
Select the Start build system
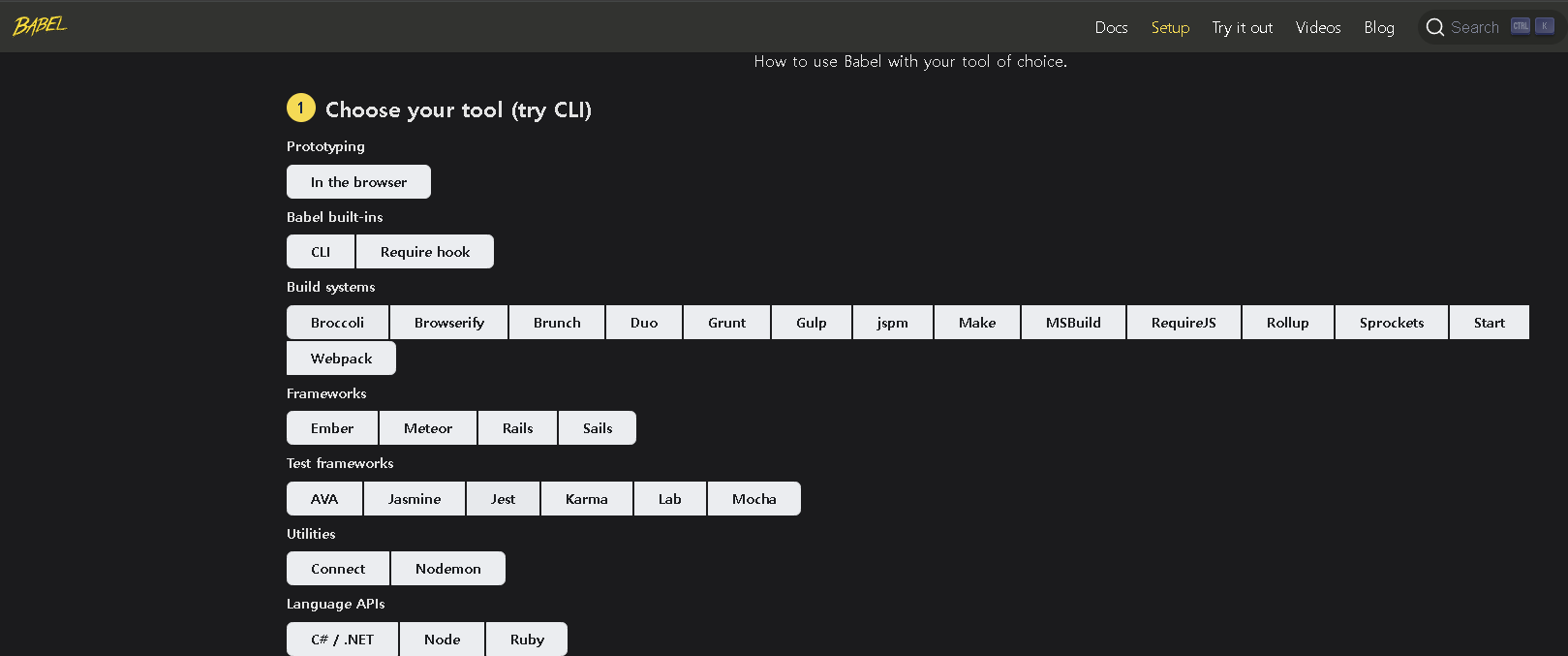tap(1490, 323)
